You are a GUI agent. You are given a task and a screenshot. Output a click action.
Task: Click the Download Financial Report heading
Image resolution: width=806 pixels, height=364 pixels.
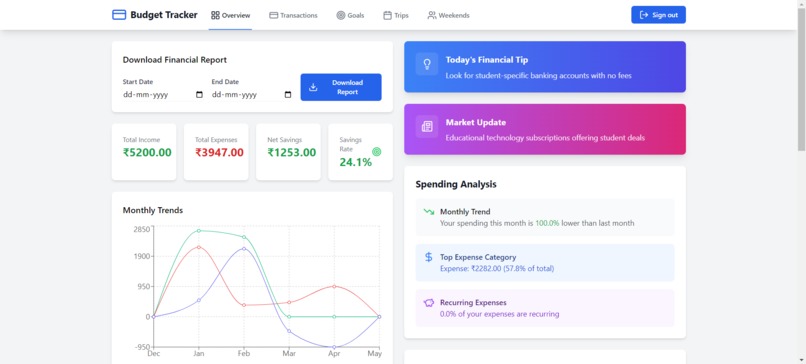(x=175, y=60)
